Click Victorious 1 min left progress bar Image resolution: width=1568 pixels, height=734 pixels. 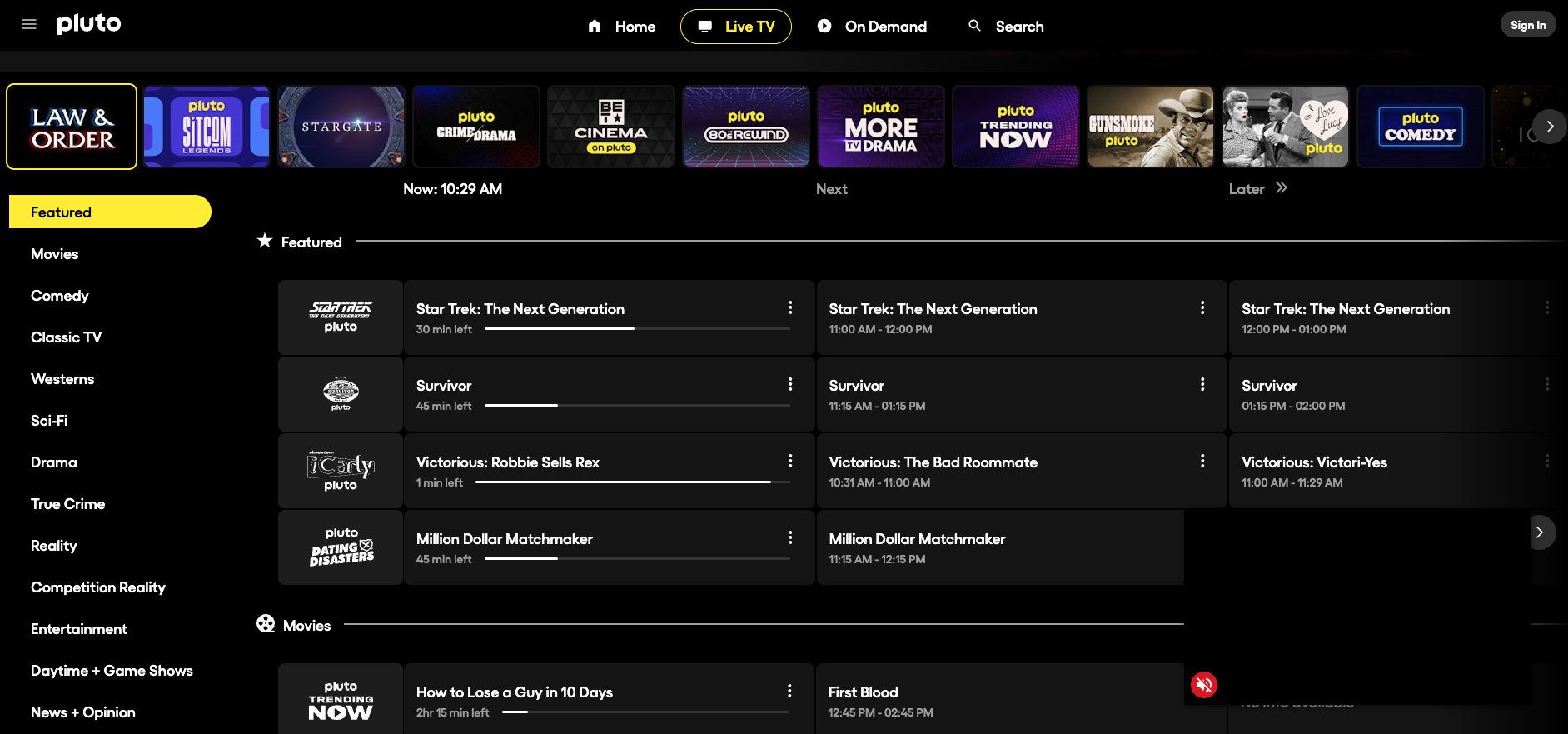(633, 482)
